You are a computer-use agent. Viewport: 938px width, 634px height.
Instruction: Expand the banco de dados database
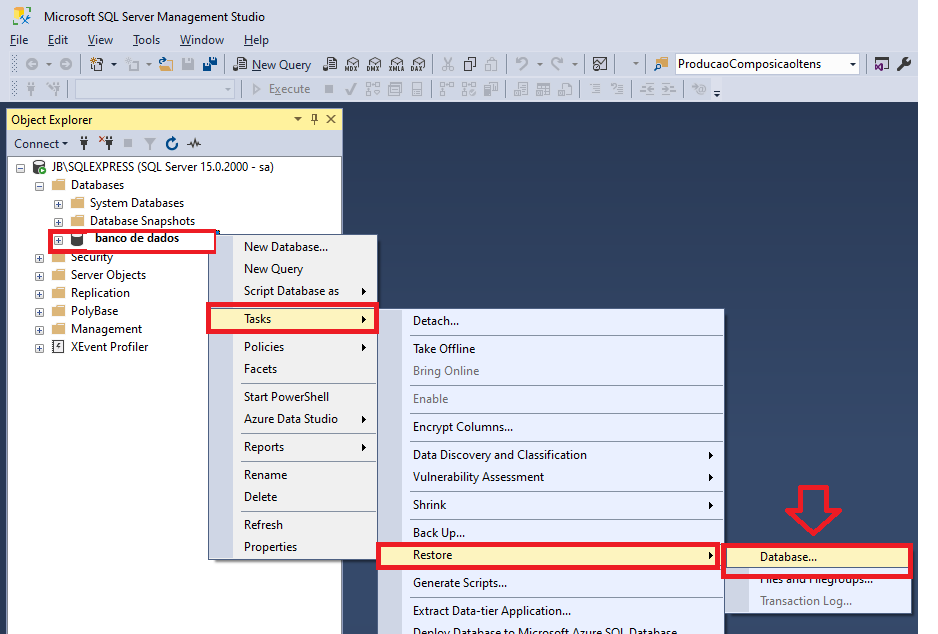coord(59,240)
